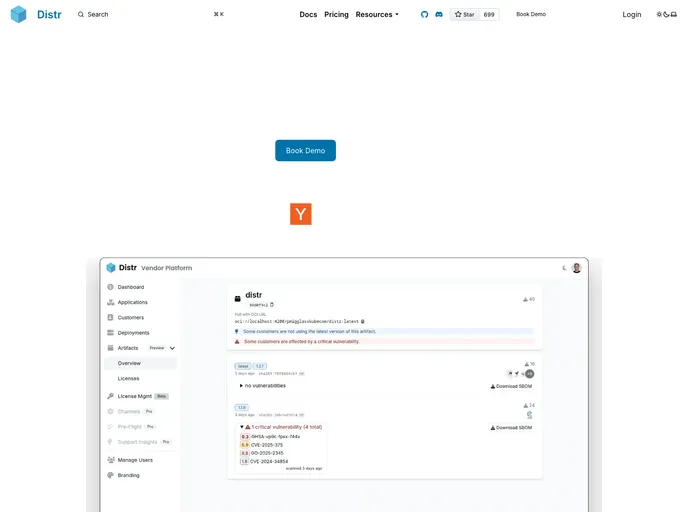Collapse the Artifacts chevron in sidebar
688x512 pixels.
coord(172,348)
